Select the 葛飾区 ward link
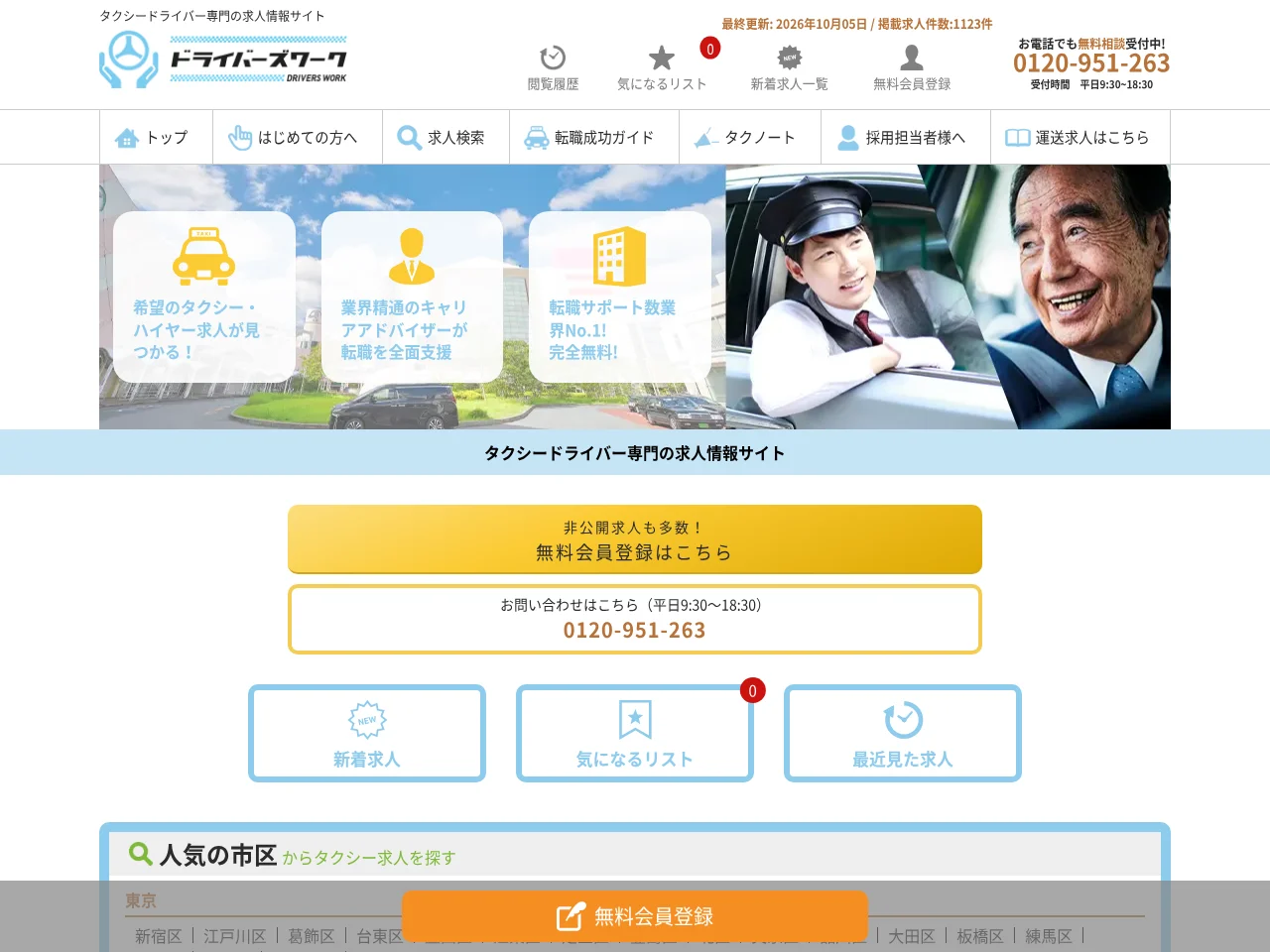 (312, 936)
